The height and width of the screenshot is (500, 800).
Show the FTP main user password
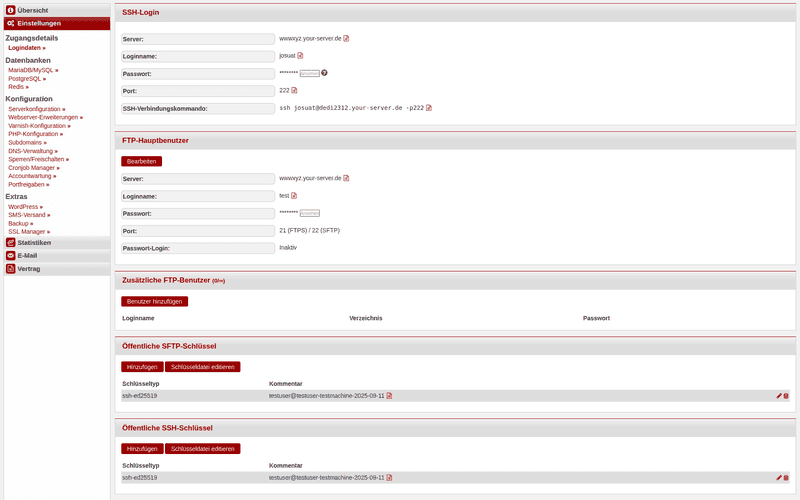click(x=309, y=213)
